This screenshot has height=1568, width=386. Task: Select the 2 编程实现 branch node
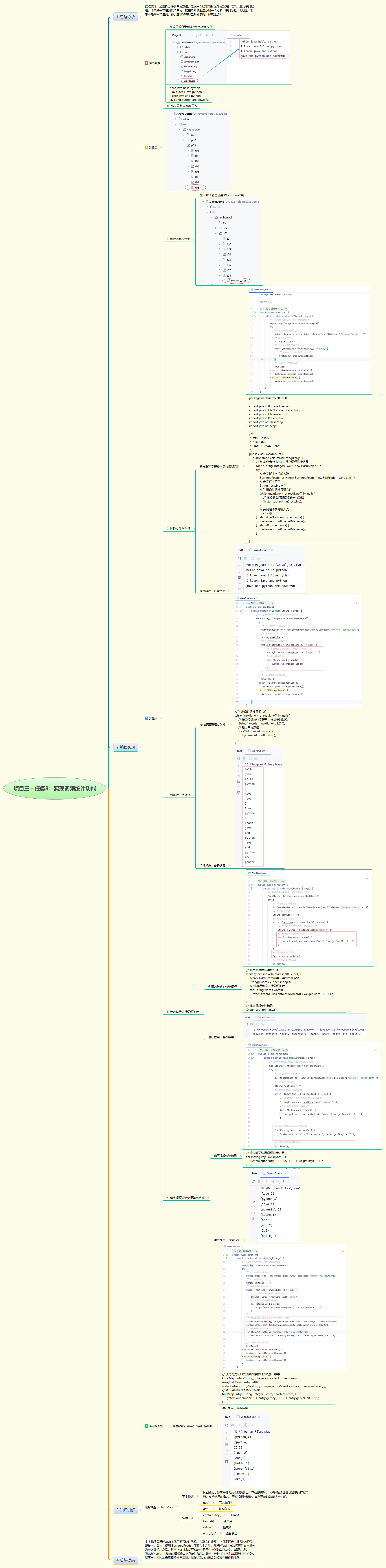[x=126, y=747]
